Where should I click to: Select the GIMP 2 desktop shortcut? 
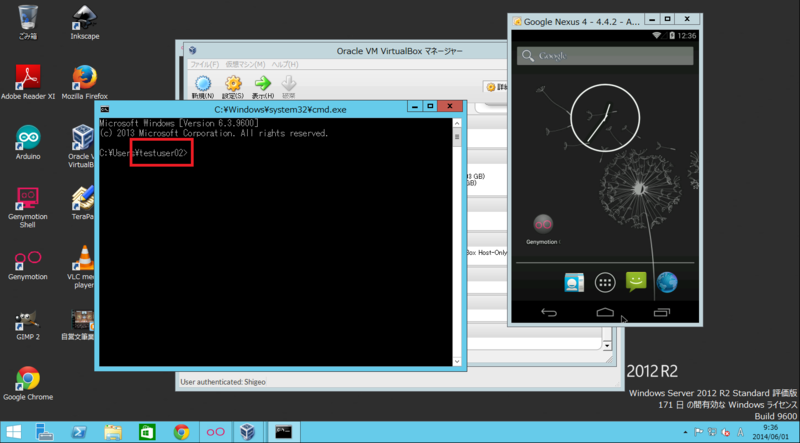point(28,324)
